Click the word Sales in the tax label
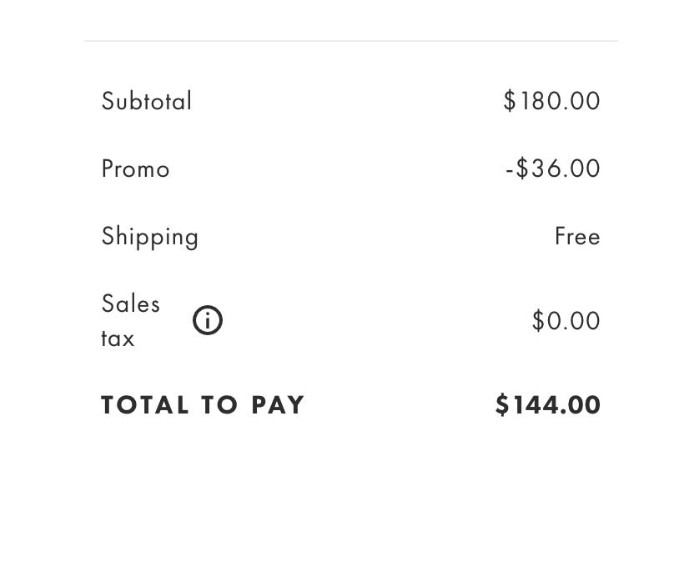 130,303
